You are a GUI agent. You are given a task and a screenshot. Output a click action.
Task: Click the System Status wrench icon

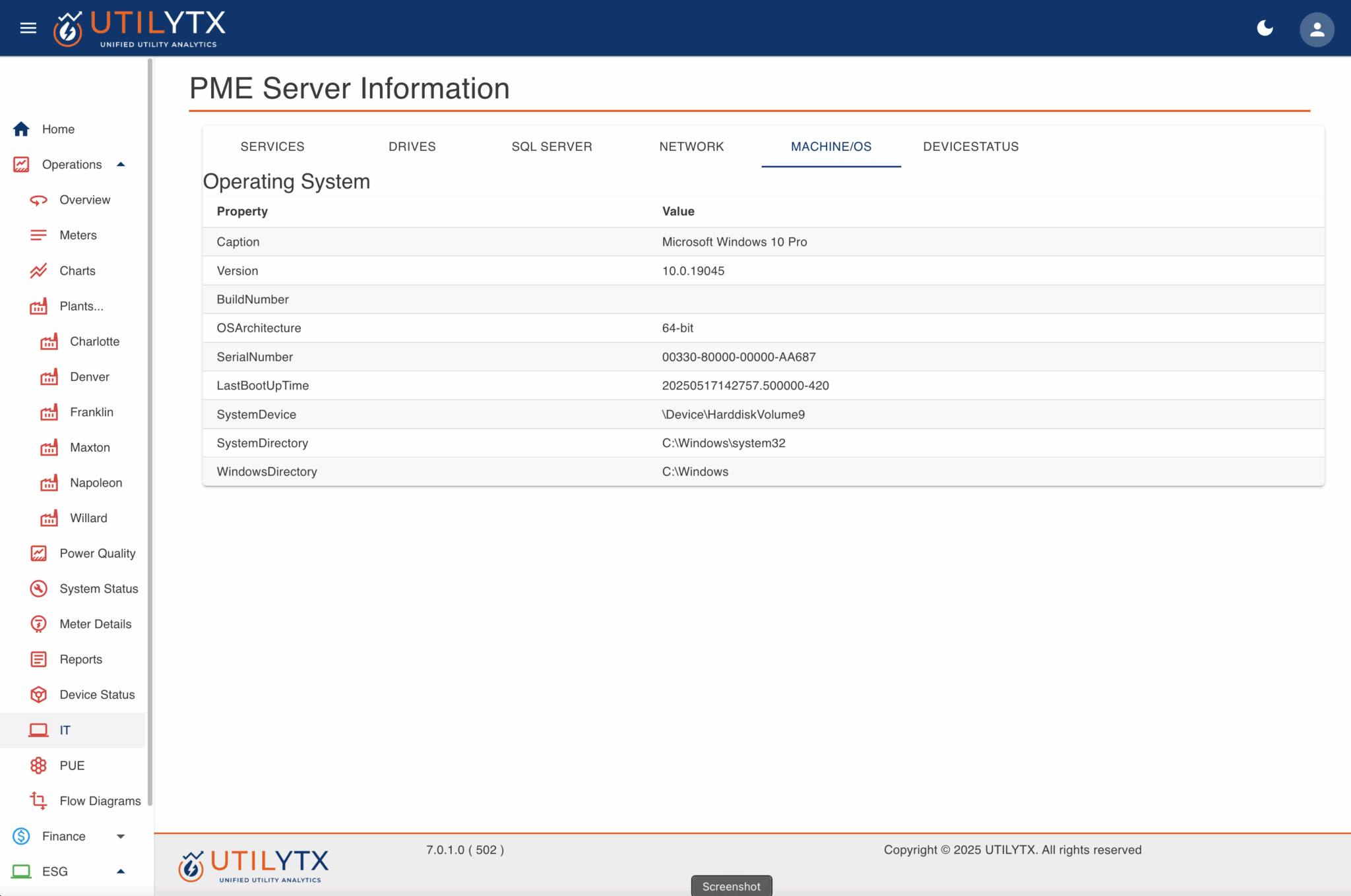coord(38,589)
